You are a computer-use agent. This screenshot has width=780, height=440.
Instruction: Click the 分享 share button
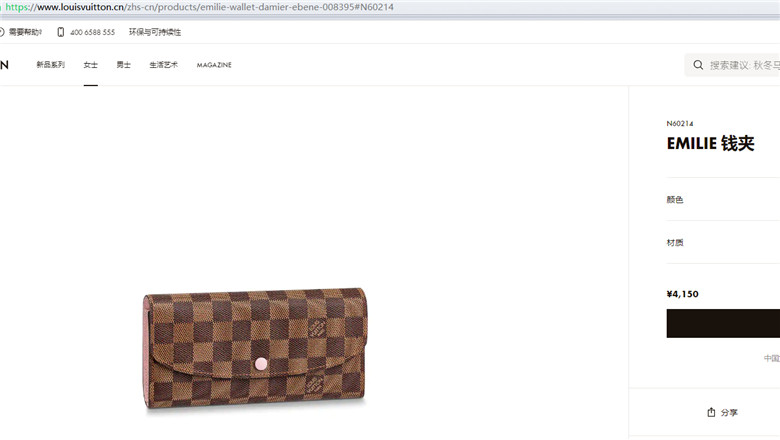coord(723,412)
